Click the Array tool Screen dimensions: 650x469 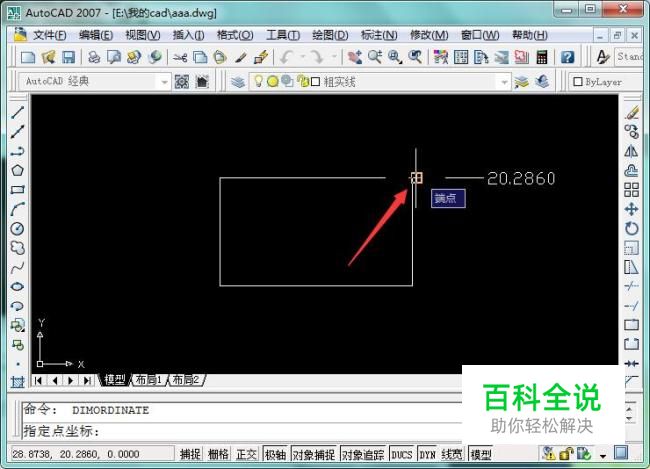click(632, 190)
